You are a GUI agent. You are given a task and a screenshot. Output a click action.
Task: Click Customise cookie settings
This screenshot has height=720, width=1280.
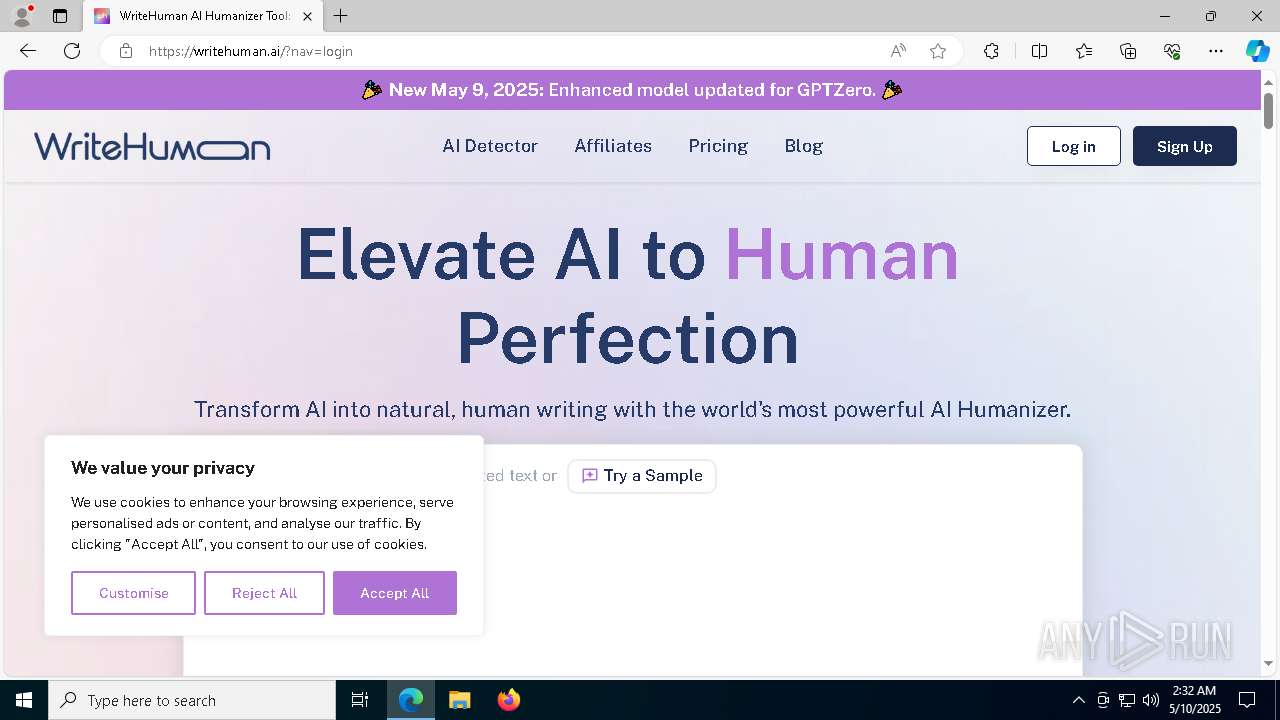tap(133, 593)
